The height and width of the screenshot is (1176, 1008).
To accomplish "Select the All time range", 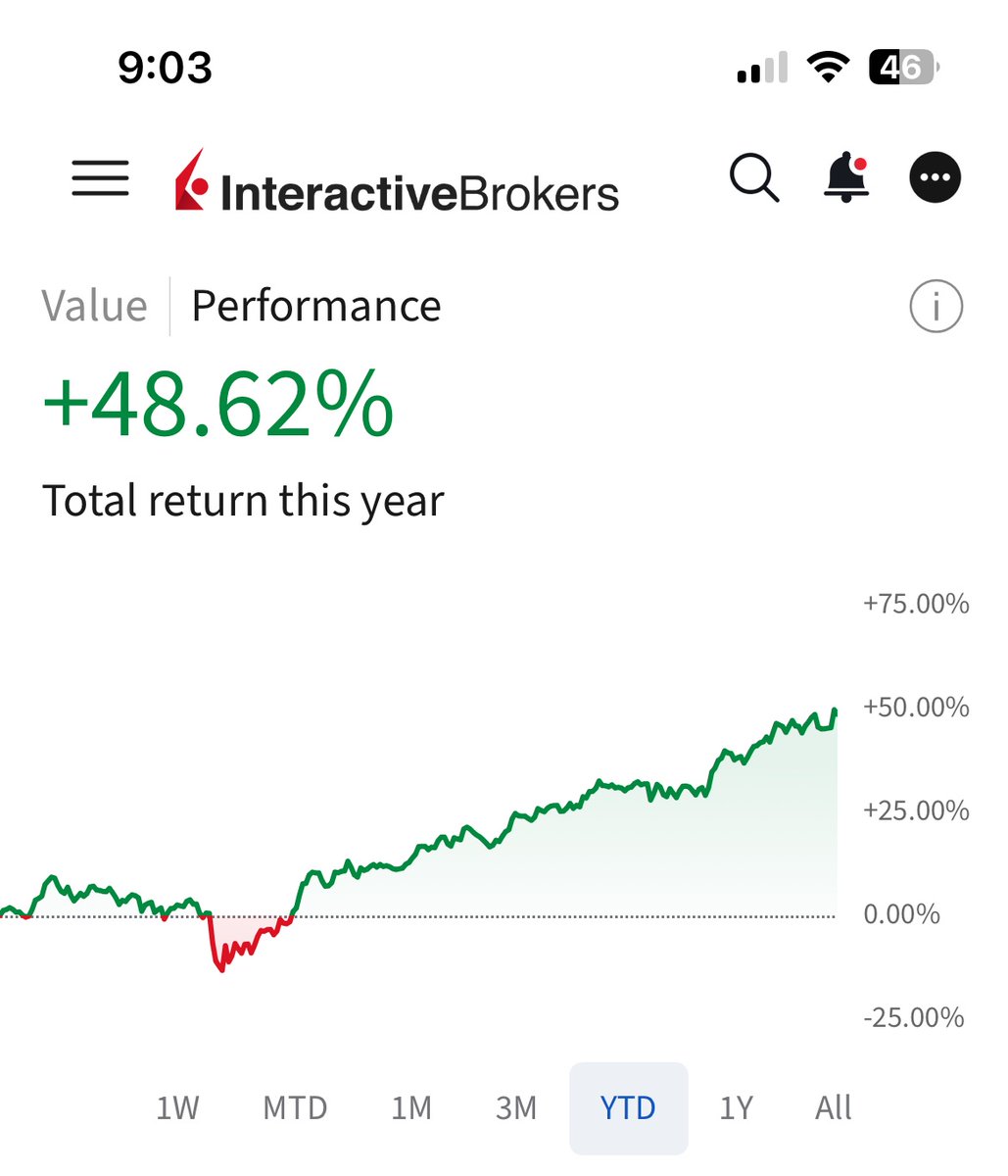I will (x=834, y=1108).
